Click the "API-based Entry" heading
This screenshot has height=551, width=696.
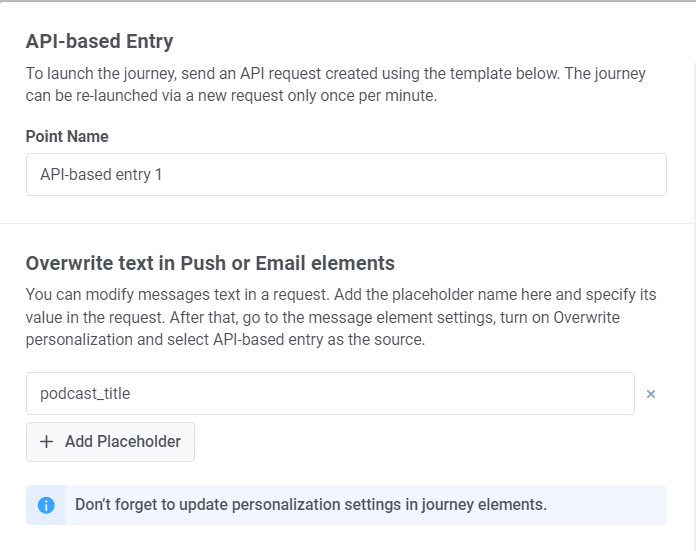pyautogui.click(x=99, y=41)
